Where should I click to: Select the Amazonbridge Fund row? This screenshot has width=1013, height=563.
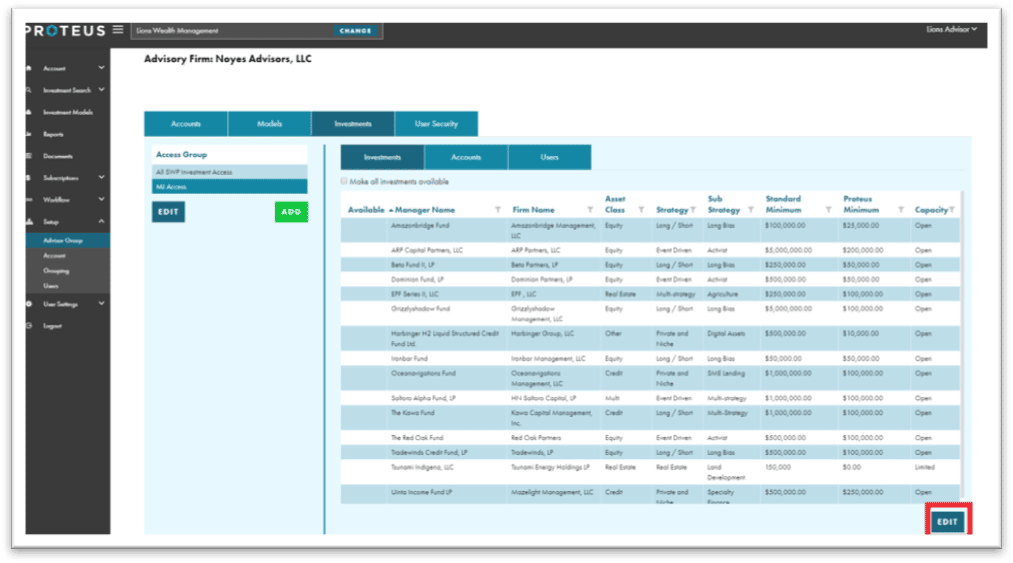(650, 230)
